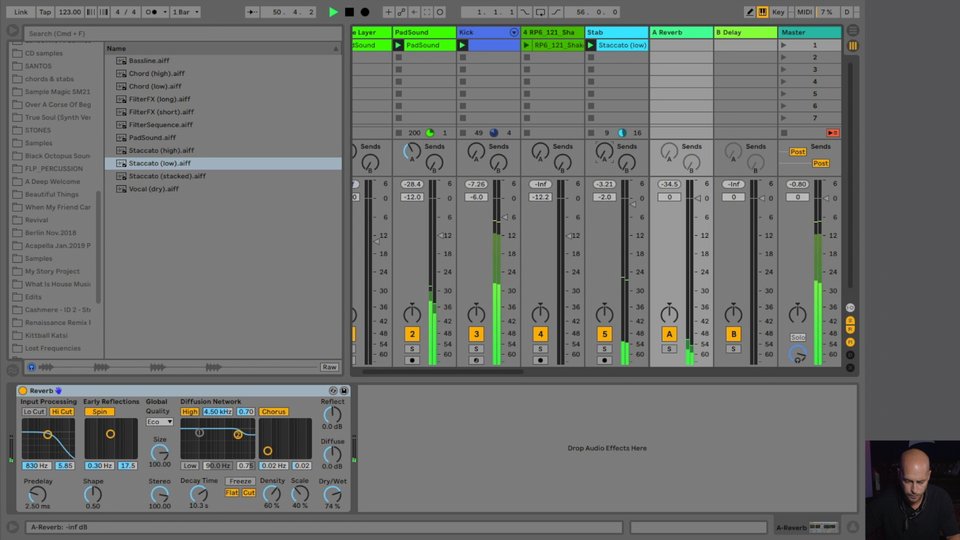The image size is (960, 540).
Task: Toggle the Follow playback arrow icon
Action: [x=251, y=12]
